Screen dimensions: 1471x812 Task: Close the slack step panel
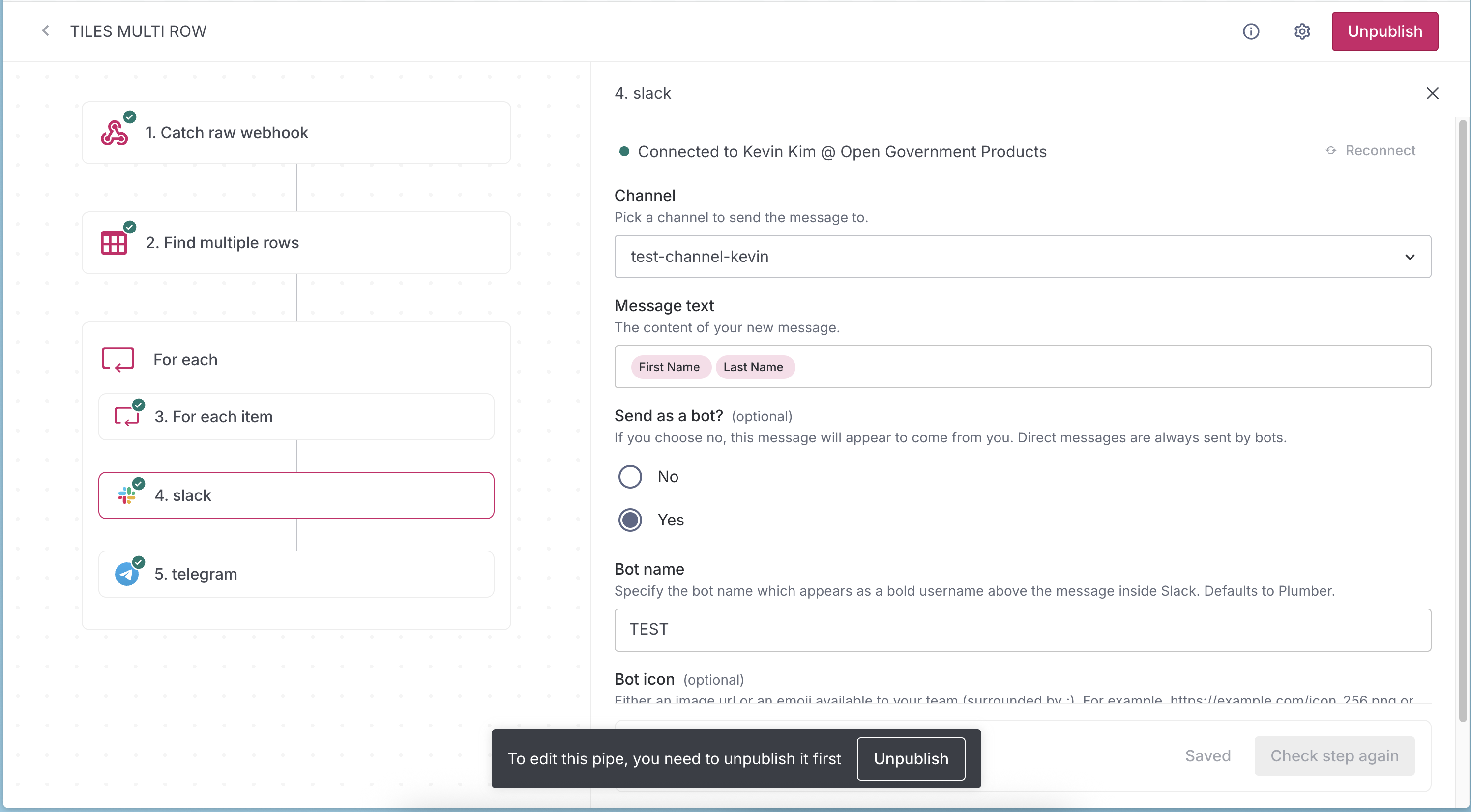1432,94
